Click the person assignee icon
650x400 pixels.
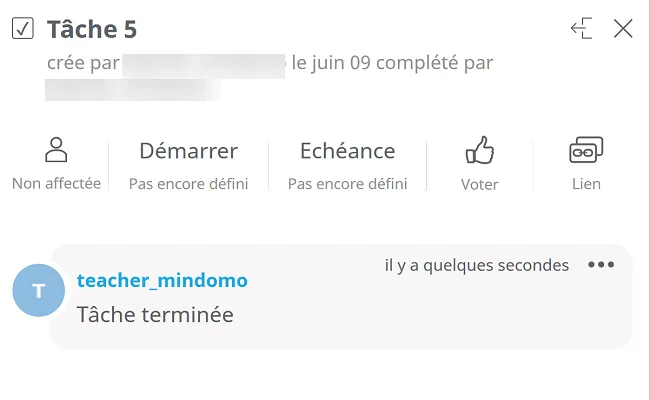(x=56, y=150)
